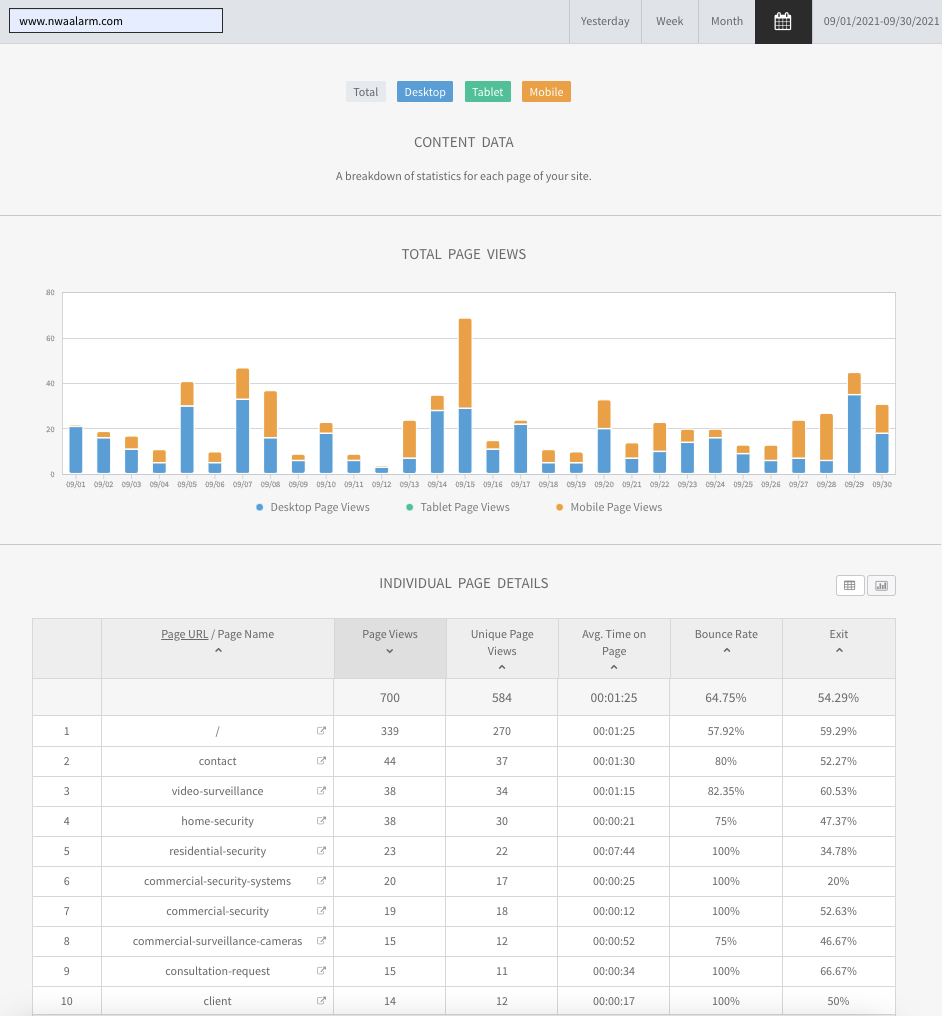Click the www.nwaalarm.com site input field

(116, 21)
